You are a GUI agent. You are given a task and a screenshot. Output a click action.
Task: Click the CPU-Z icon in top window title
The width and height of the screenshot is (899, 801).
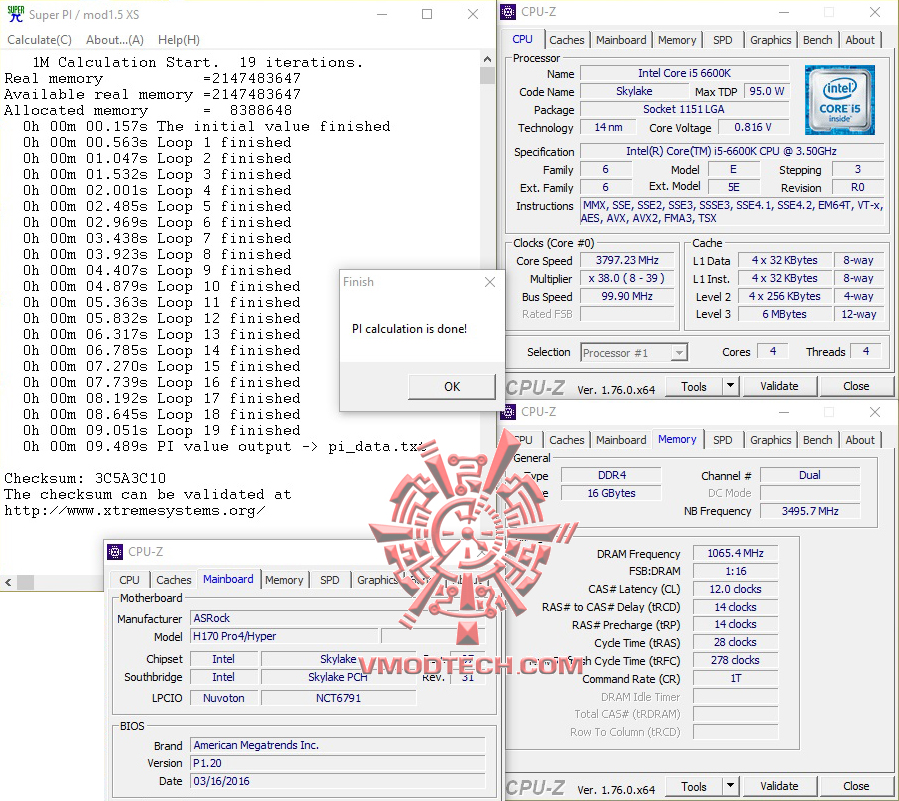pyautogui.click(x=508, y=11)
